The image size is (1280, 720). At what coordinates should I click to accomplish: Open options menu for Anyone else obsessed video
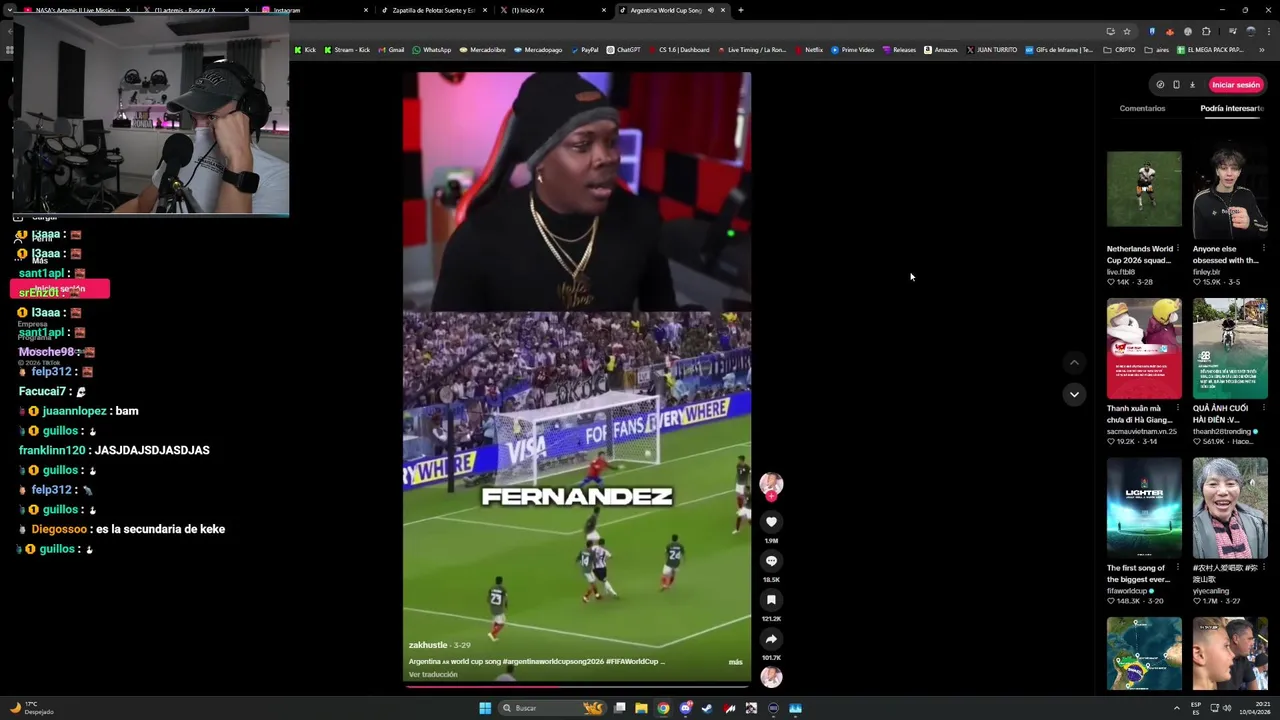[x=1264, y=249]
